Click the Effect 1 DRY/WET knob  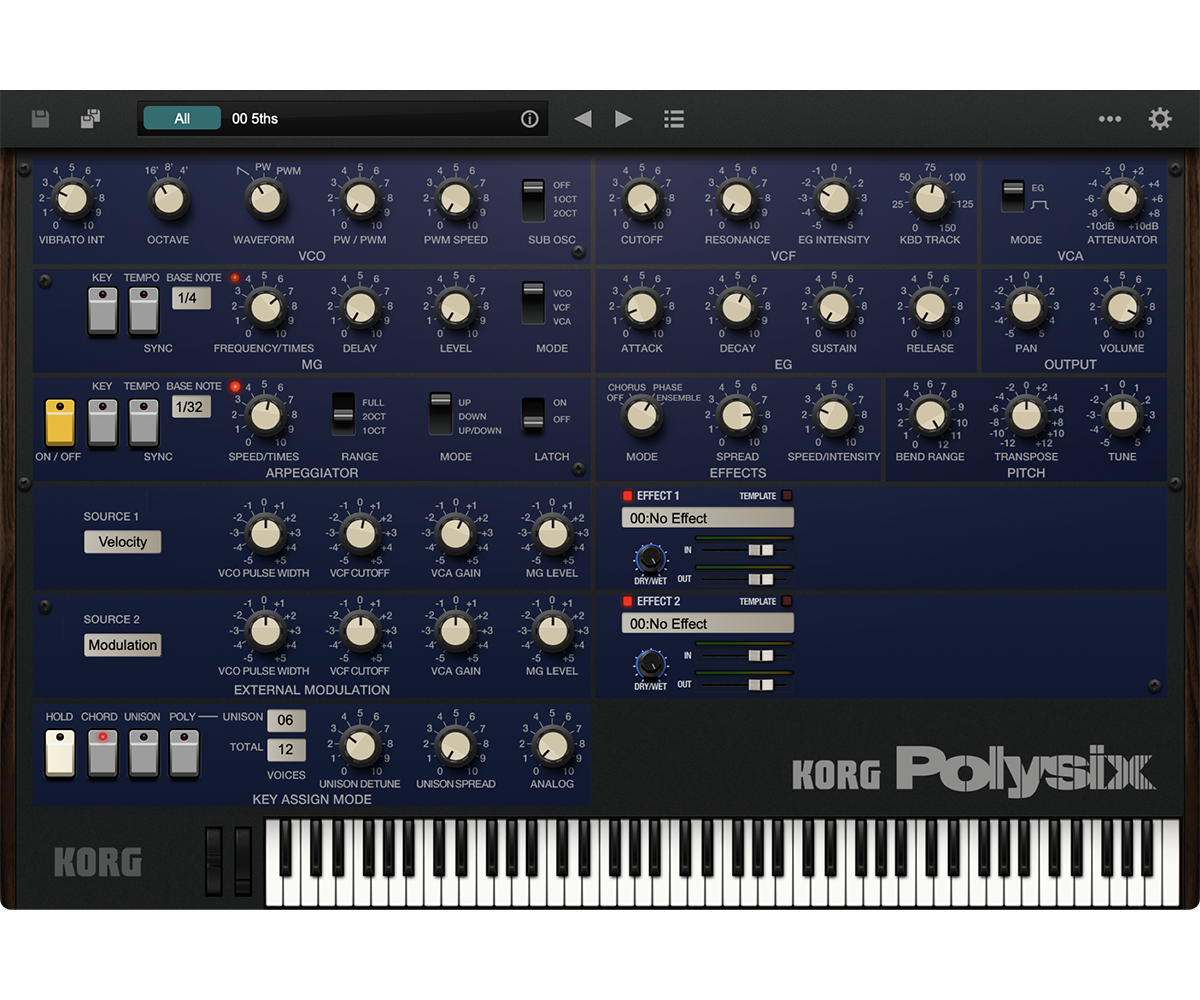click(651, 560)
